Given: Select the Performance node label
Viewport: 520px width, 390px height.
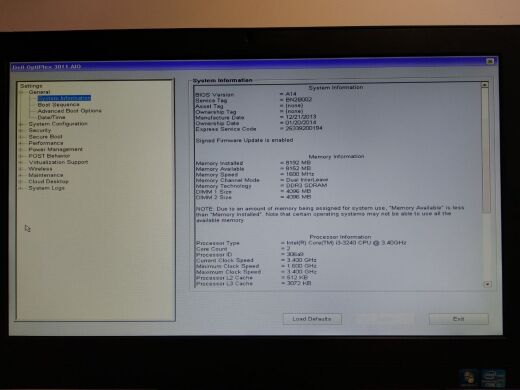Looking at the screenshot, I should (x=46, y=143).
